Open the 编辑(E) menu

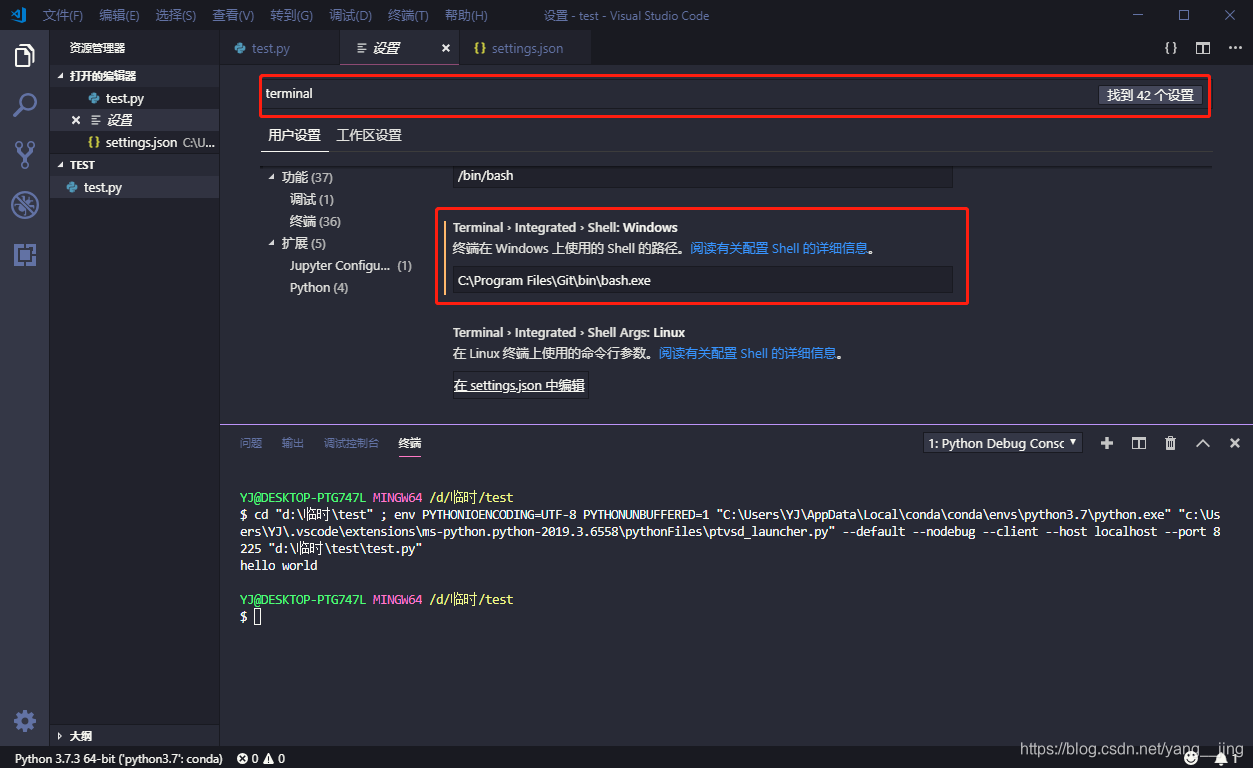click(120, 15)
